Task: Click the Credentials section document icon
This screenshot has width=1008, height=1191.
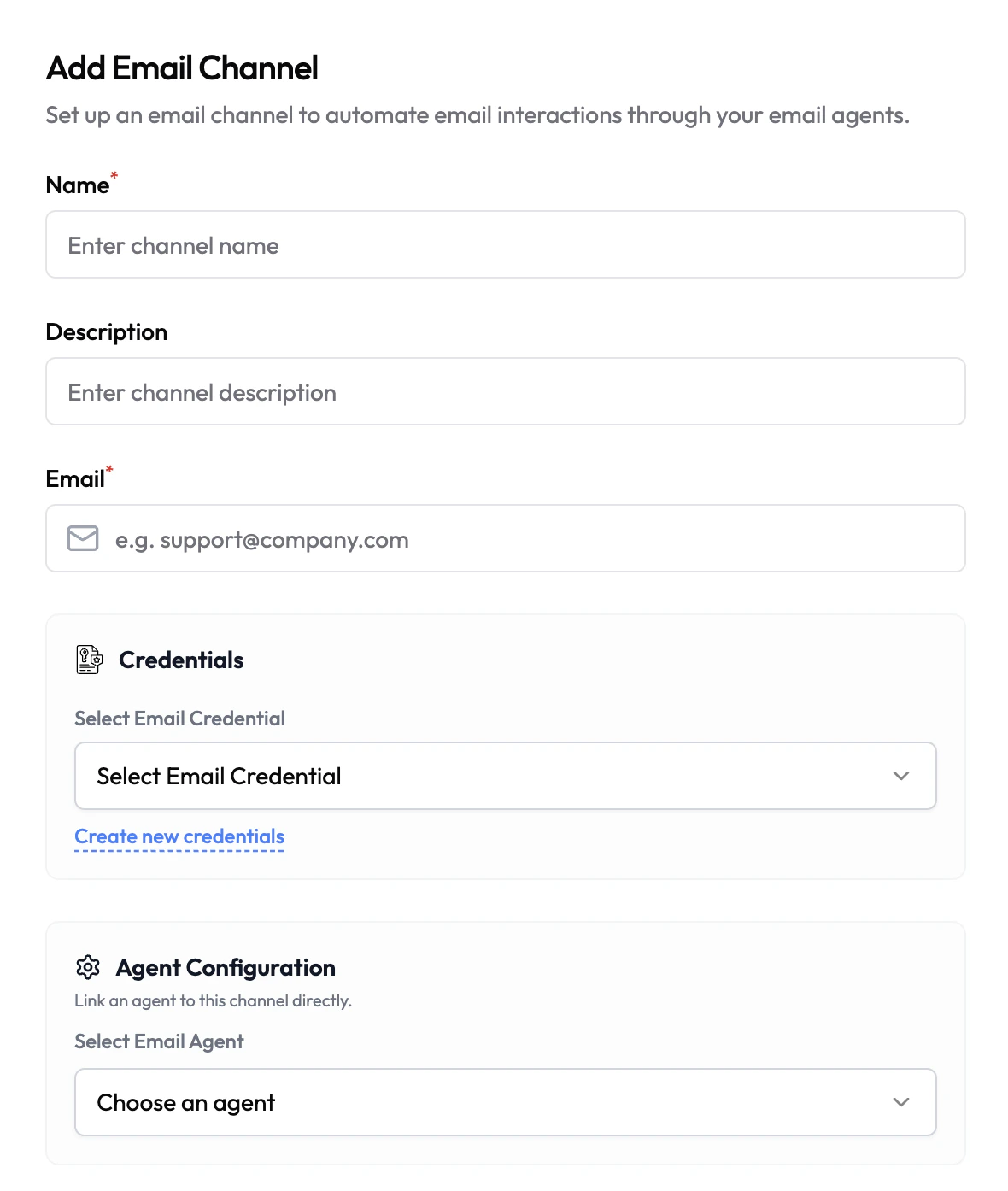Action: pyautogui.click(x=89, y=660)
